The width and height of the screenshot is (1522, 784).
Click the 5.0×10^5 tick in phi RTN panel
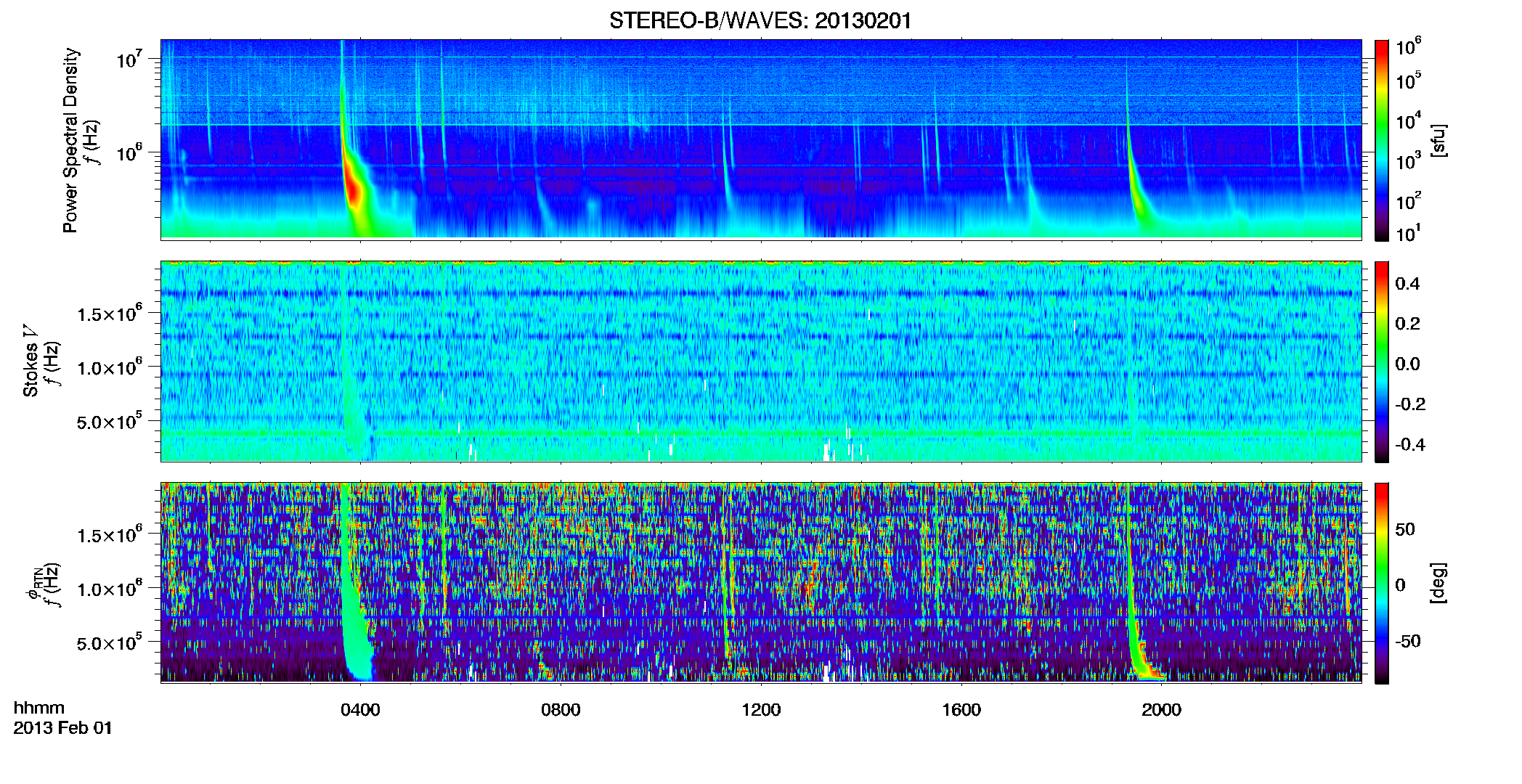(x=109, y=642)
